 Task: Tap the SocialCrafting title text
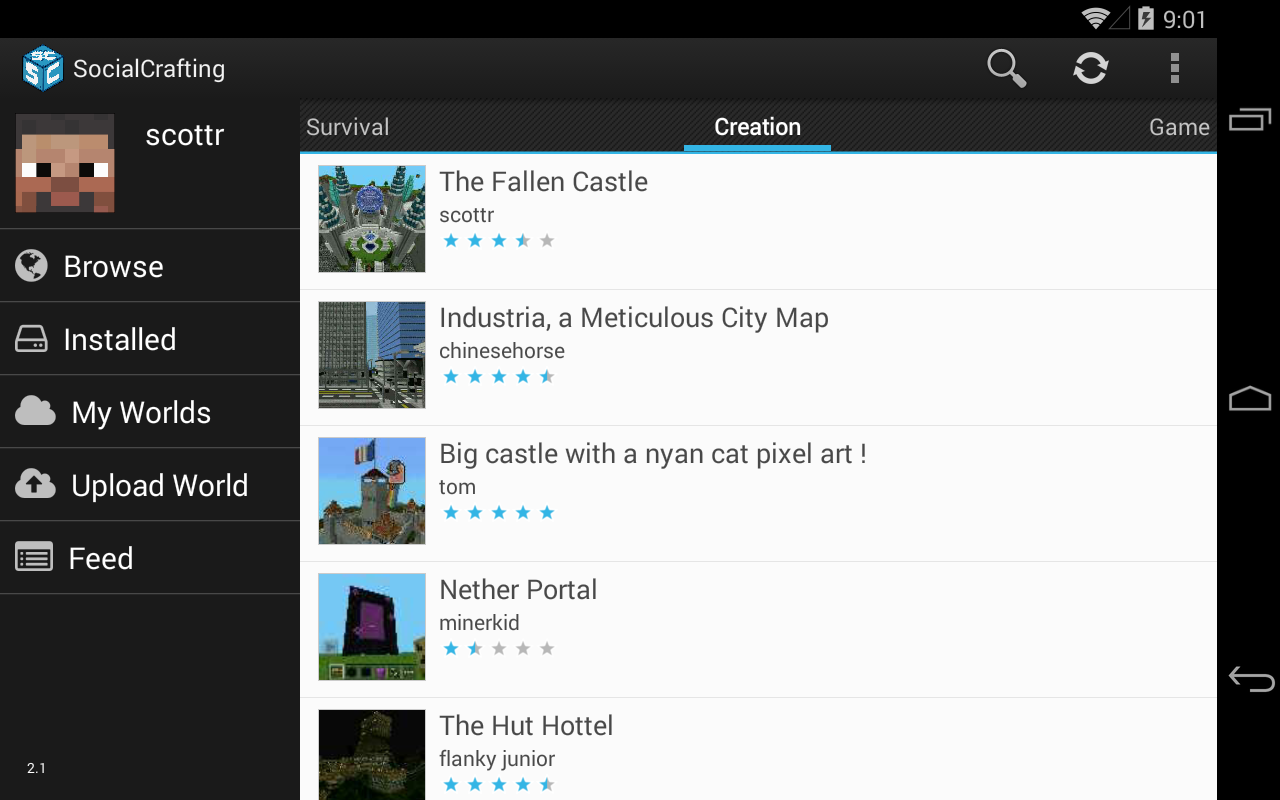[x=149, y=69]
